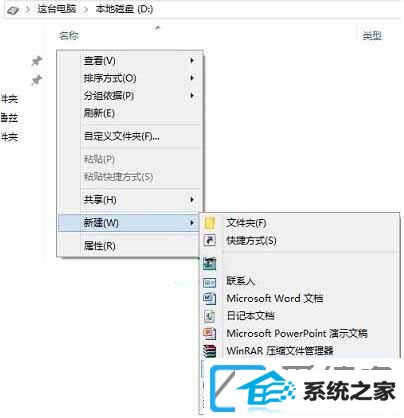Click the 类型 column header
Viewport: 404px width, 418px height.
tap(372, 35)
